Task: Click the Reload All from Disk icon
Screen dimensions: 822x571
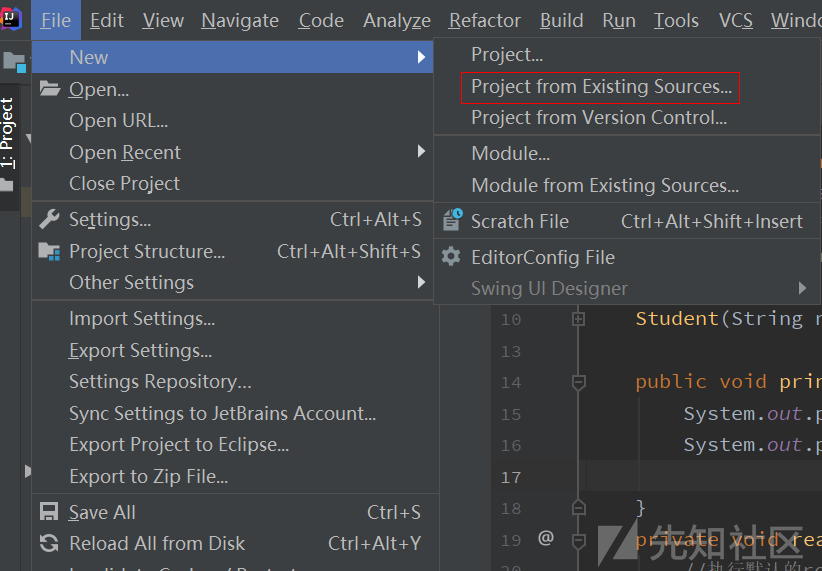Action: [49, 543]
